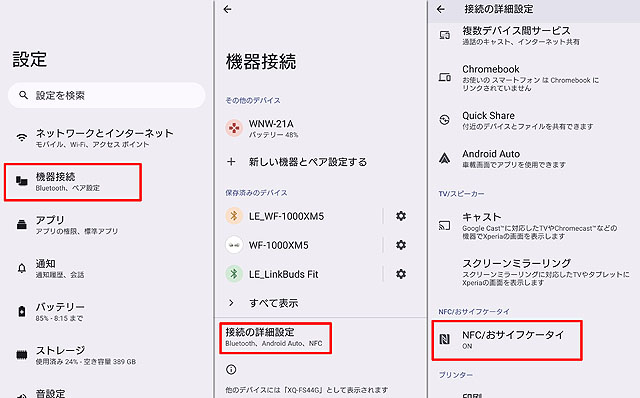640x398 pixels.
Task: Go back from 接続の詳細設定 screen
Action: click(x=441, y=9)
